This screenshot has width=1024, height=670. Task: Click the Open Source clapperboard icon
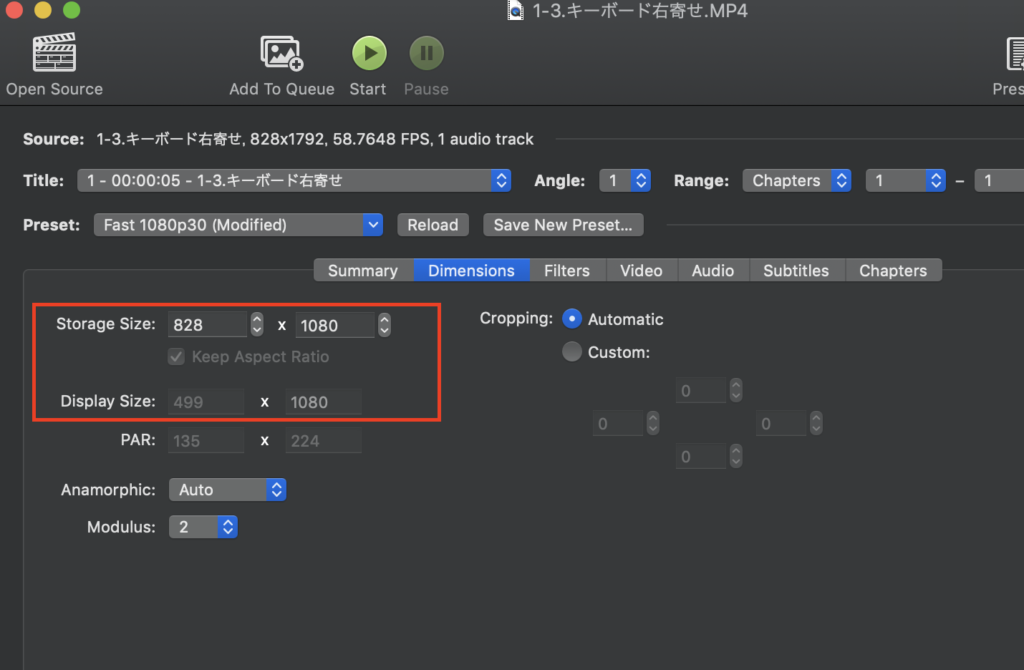54,52
